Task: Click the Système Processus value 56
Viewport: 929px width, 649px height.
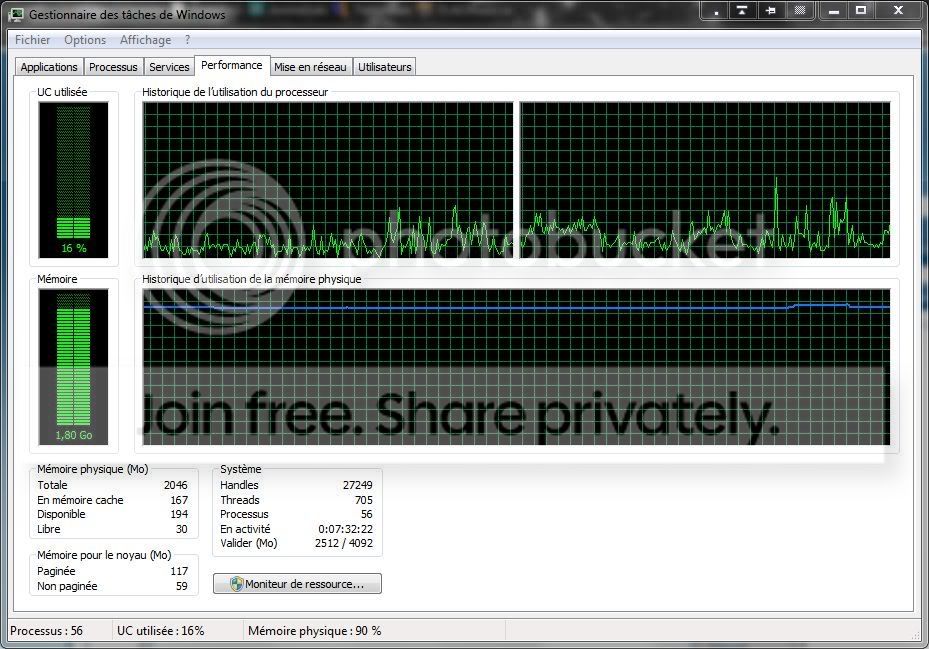Action: coord(367,514)
